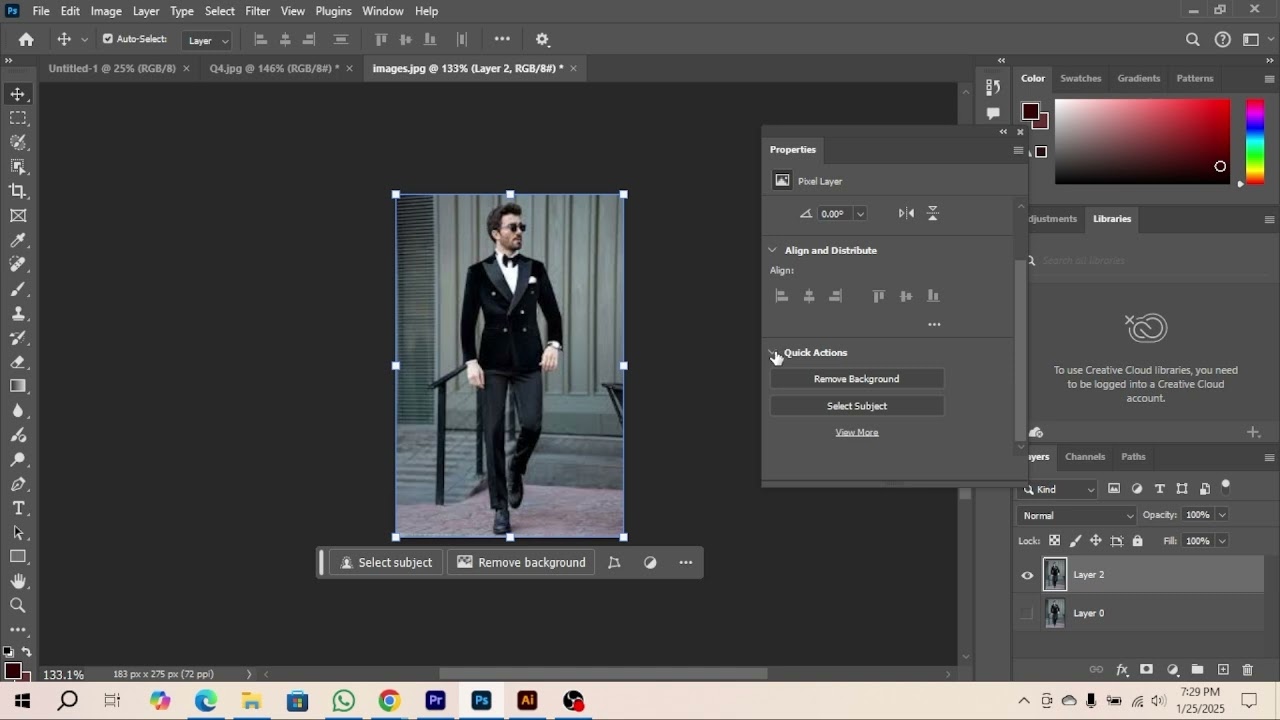Select the Move tool
1280x720 pixels.
18,94
